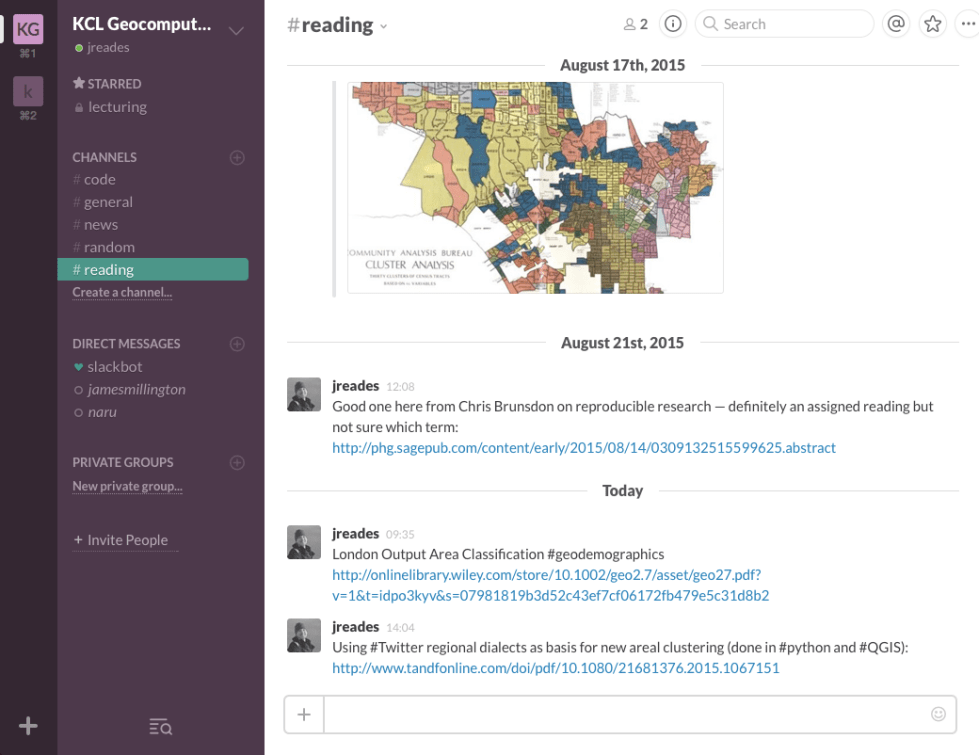
Task: Open emoji picker in message box
Action: (x=938, y=714)
